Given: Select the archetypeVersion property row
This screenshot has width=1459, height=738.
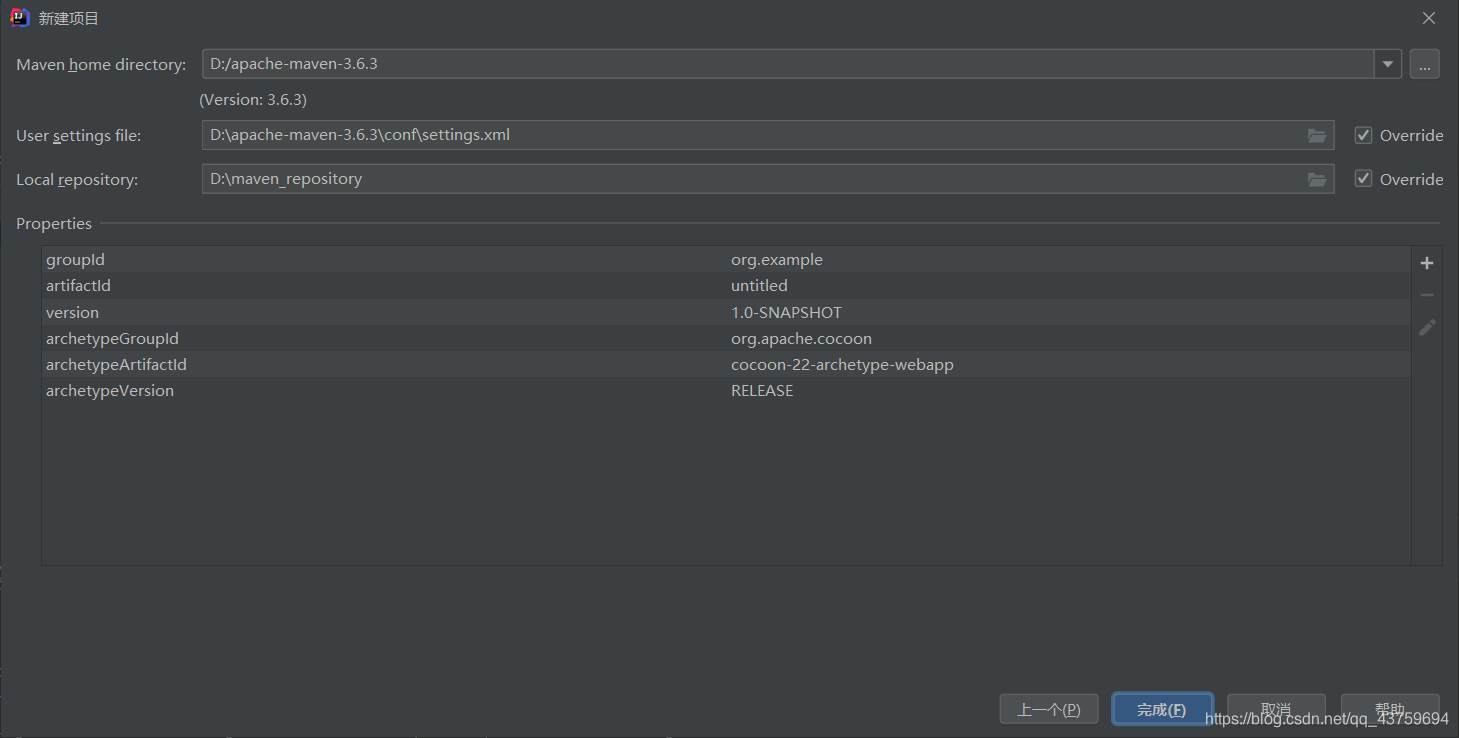Looking at the screenshot, I should click(726, 390).
